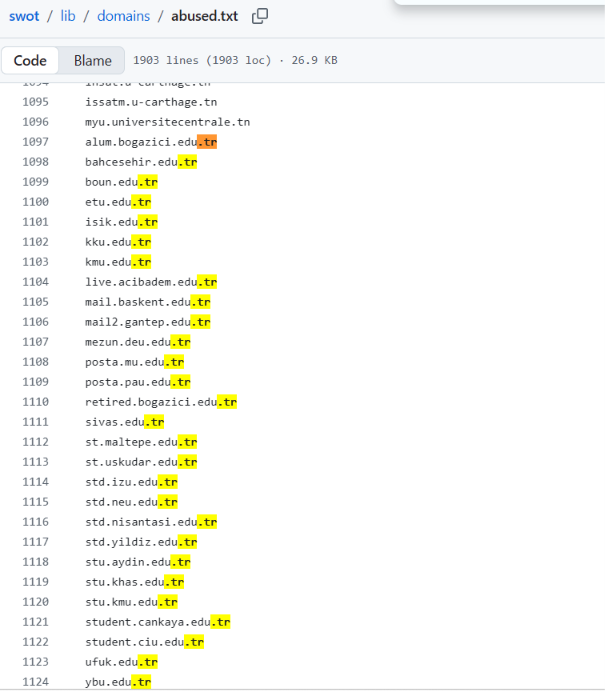Open the domains folder breadcrumb
The width and height of the screenshot is (605, 691).
point(123,16)
